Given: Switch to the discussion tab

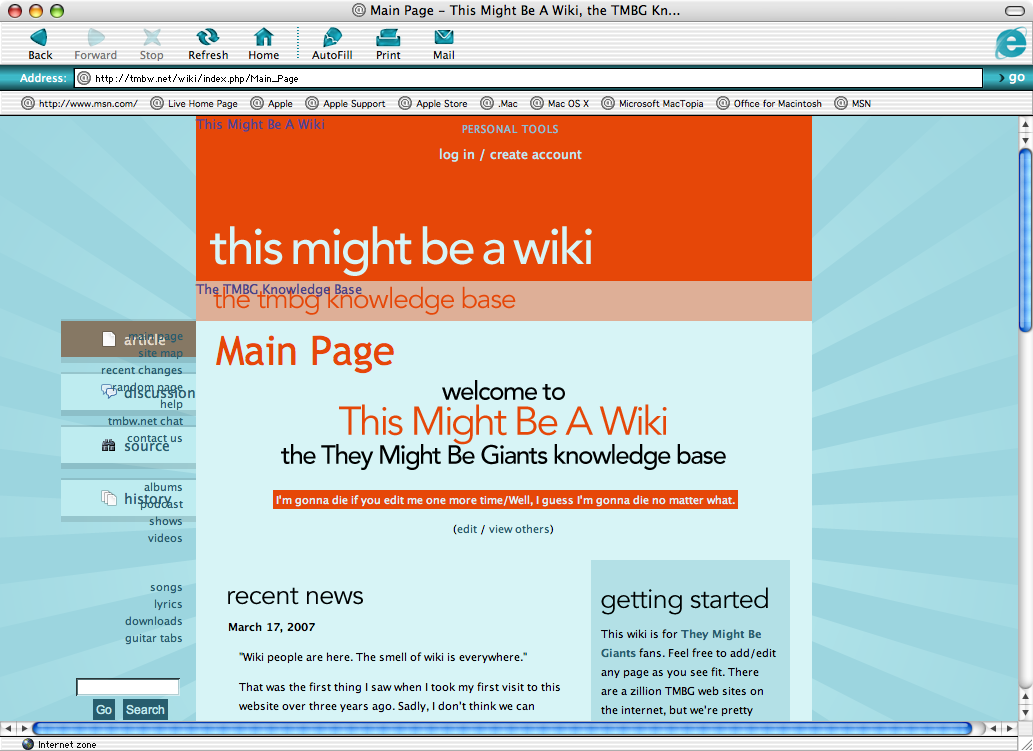Looking at the screenshot, I should coord(128,393).
